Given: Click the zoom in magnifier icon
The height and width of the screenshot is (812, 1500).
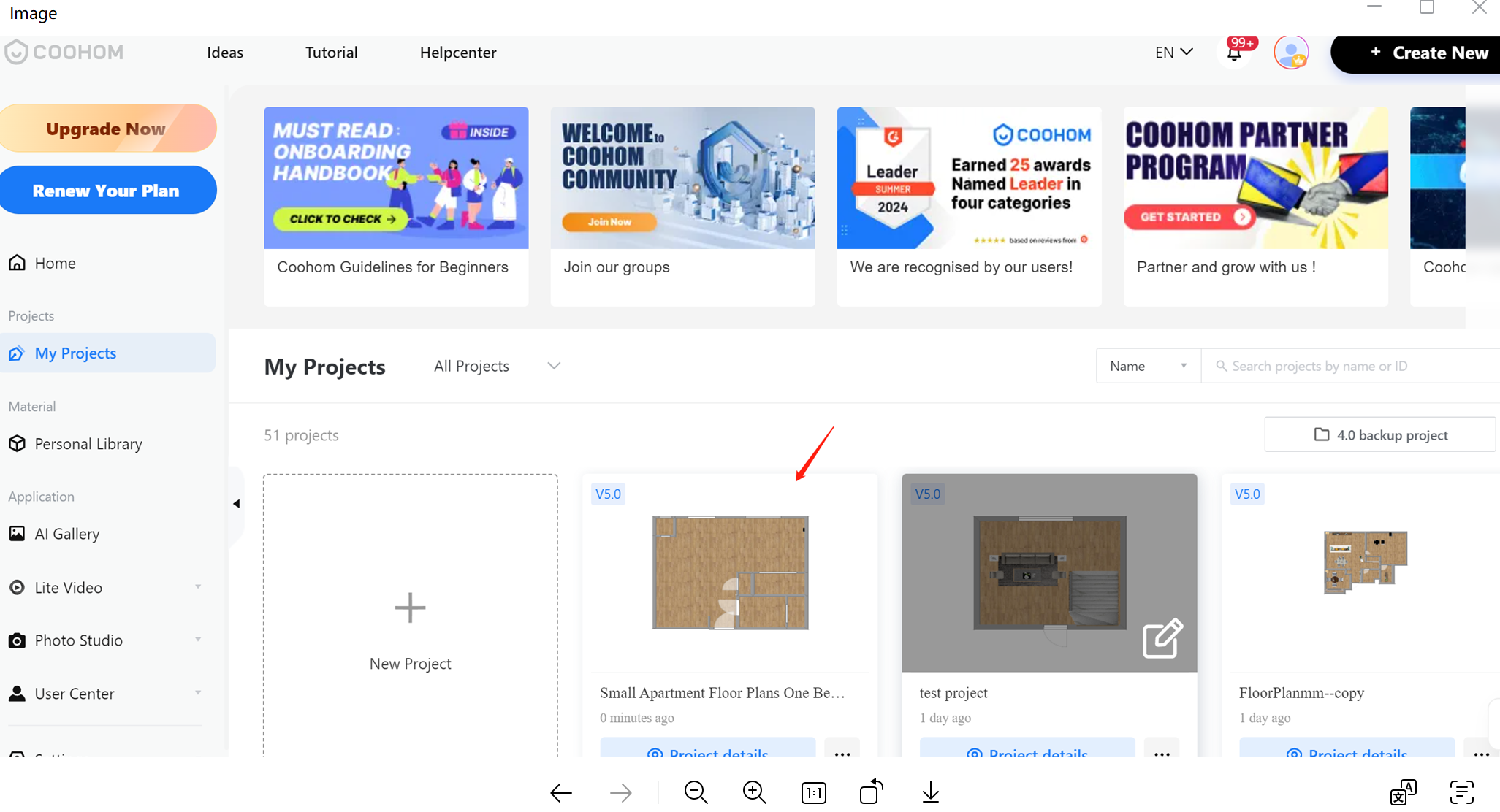Looking at the screenshot, I should pyautogui.click(x=754, y=792).
